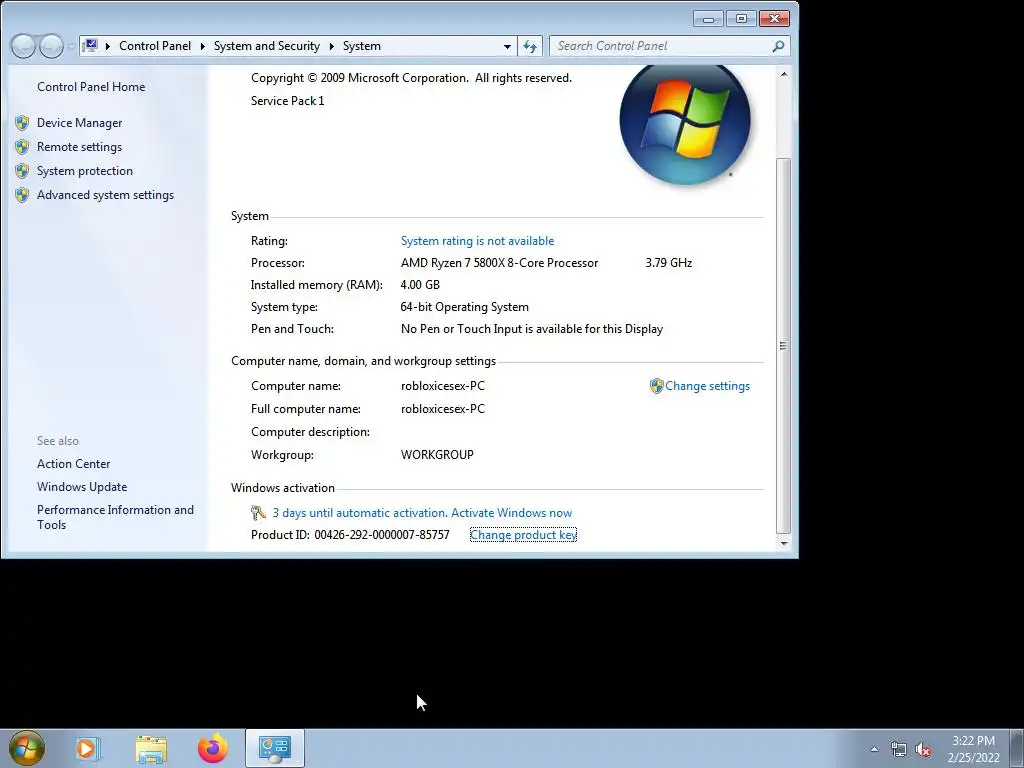Go to Control Panel Home
Image resolution: width=1024 pixels, height=768 pixels.
[91, 87]
